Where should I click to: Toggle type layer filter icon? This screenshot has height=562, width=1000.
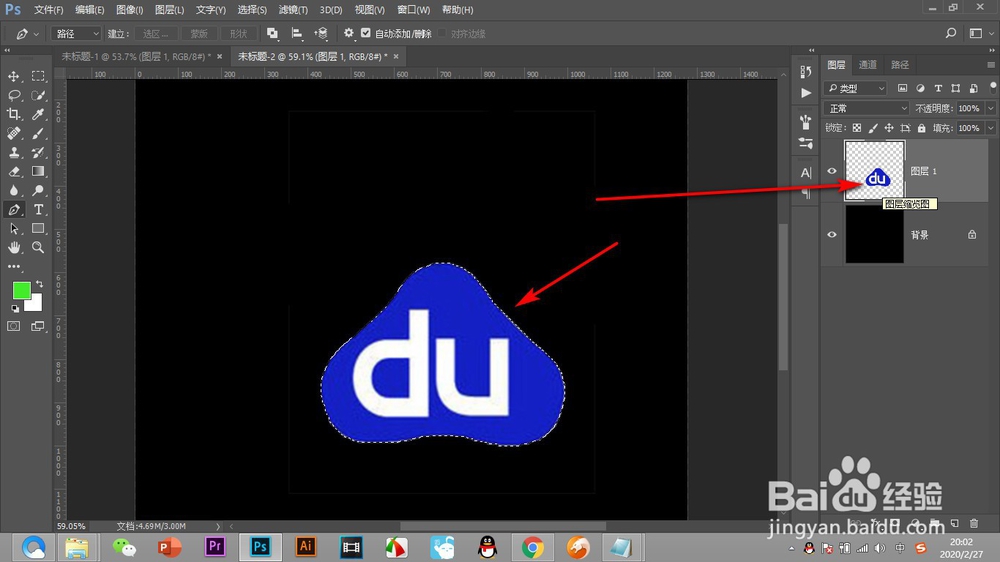click(x=938, y=88)
